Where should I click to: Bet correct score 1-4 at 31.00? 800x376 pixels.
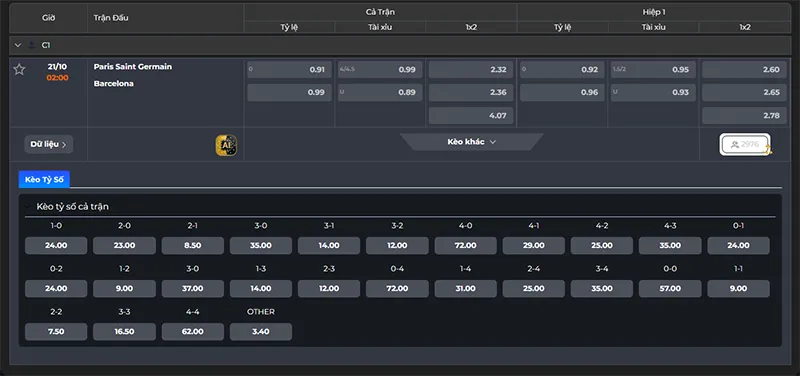[x=466, y=289]
